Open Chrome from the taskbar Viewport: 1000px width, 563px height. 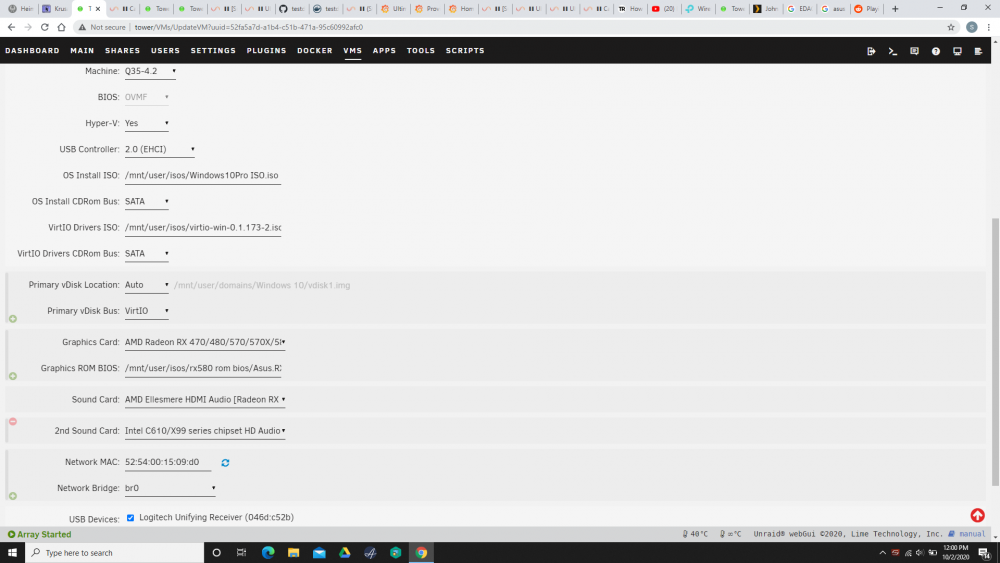(421, 553)
